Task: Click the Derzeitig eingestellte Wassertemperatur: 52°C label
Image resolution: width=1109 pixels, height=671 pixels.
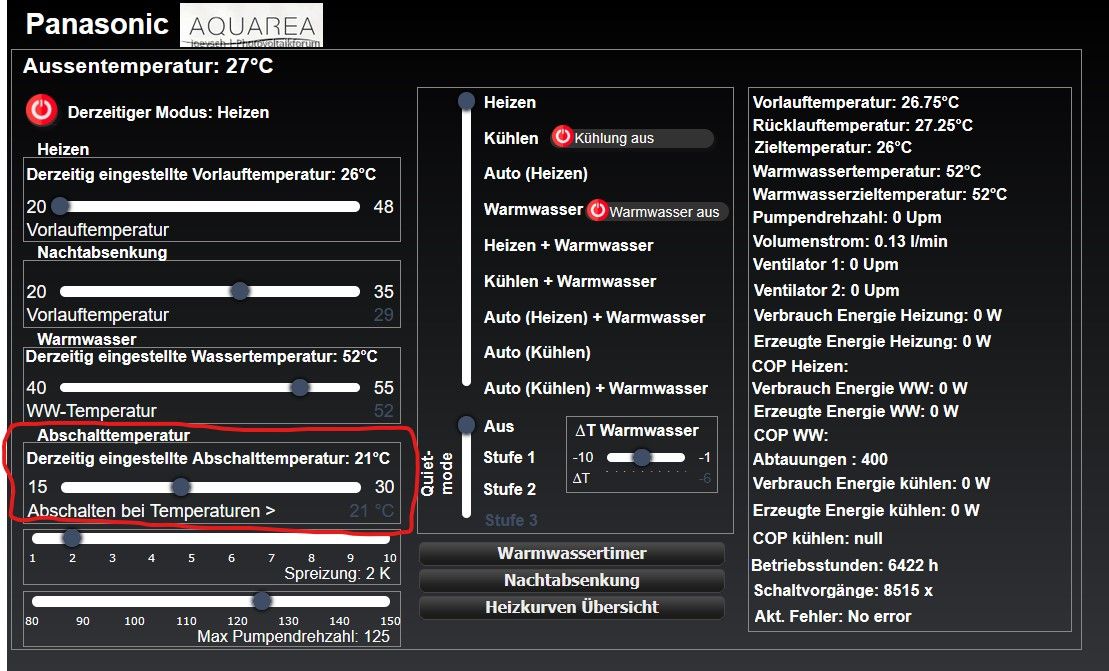Action: tap(202, 356)
